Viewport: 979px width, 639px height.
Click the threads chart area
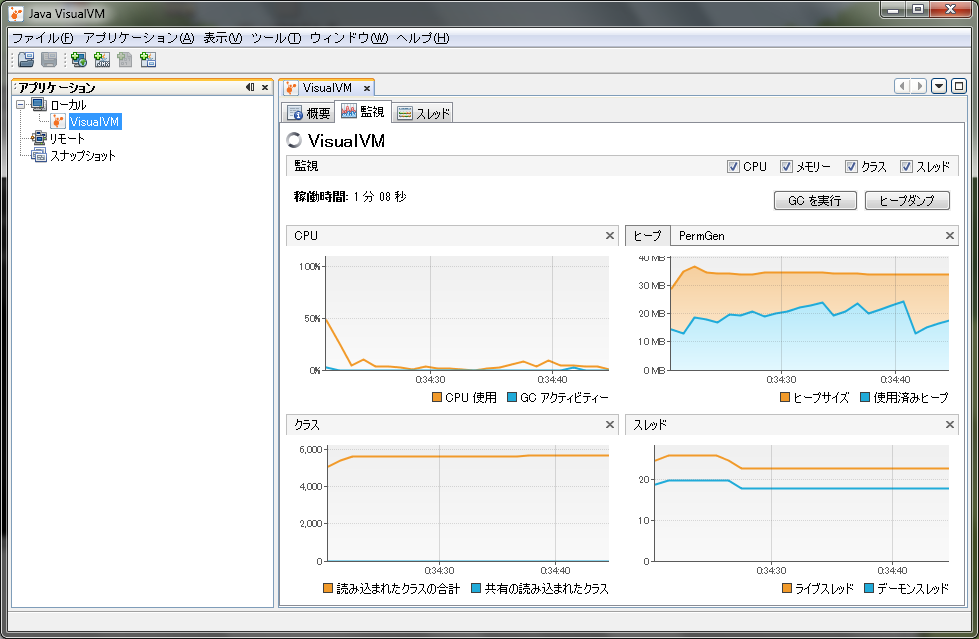point(802,503)
